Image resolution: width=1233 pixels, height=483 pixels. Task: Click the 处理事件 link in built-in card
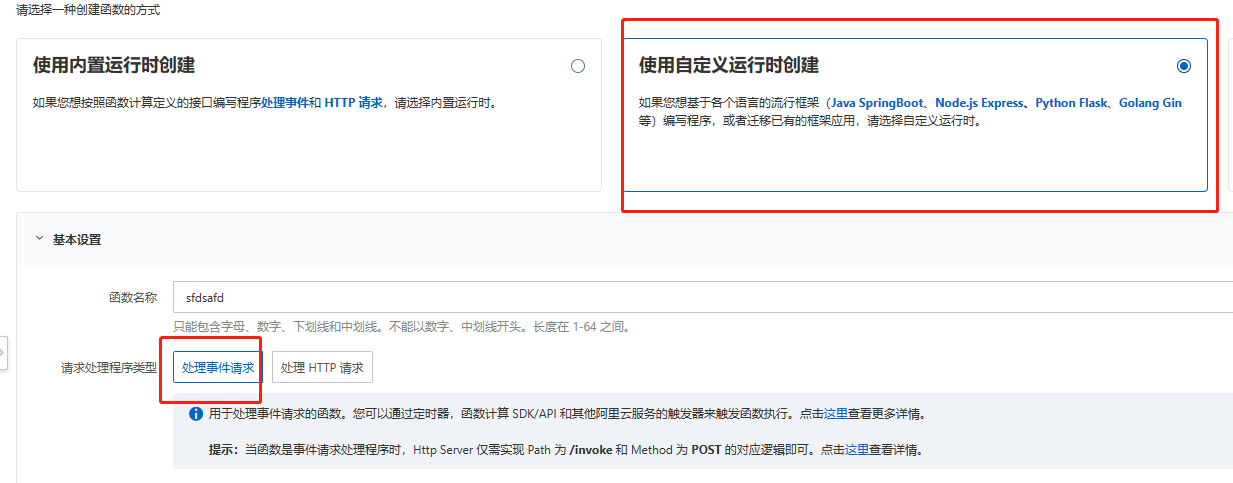coord(284,102)
